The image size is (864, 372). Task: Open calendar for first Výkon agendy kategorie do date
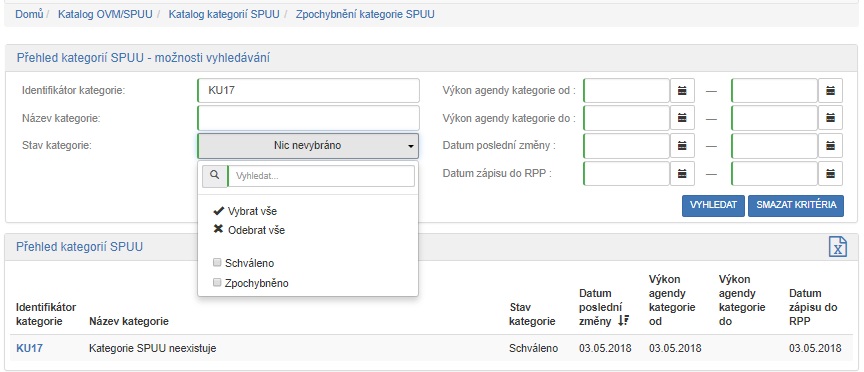pyautogui.click(x=682, y=118)
